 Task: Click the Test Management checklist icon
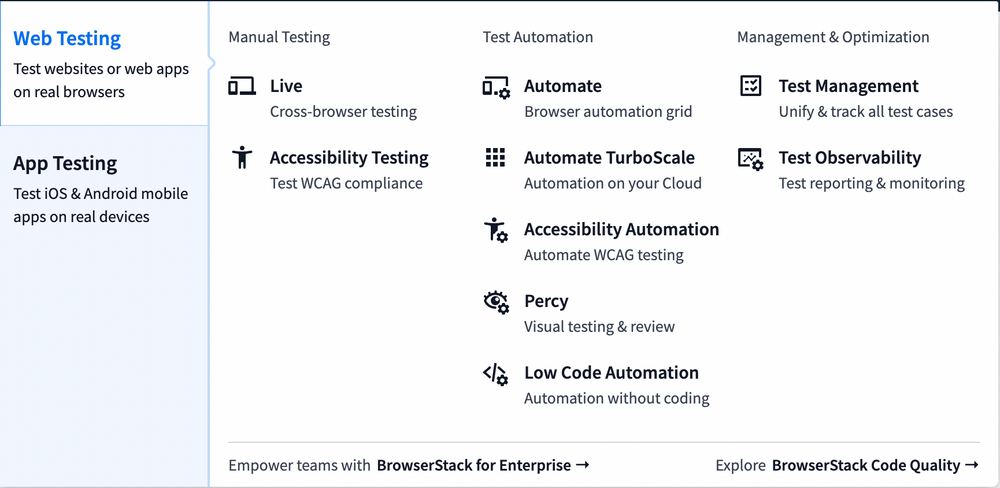(750, 87)
